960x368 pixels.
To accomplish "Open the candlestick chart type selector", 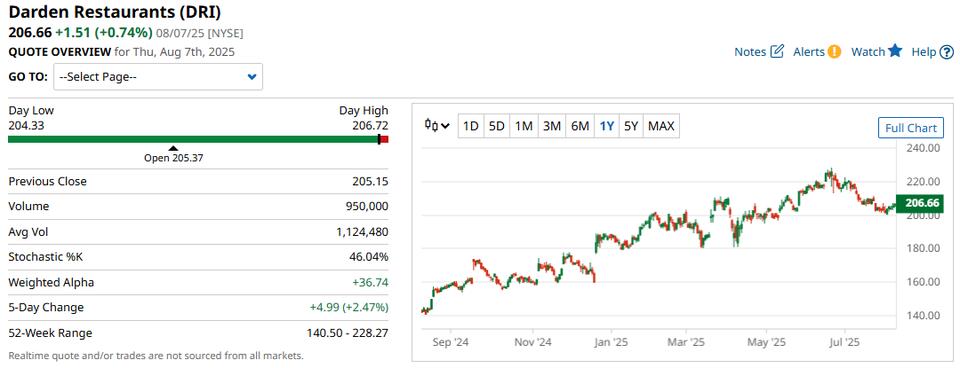I will (437, 126).
